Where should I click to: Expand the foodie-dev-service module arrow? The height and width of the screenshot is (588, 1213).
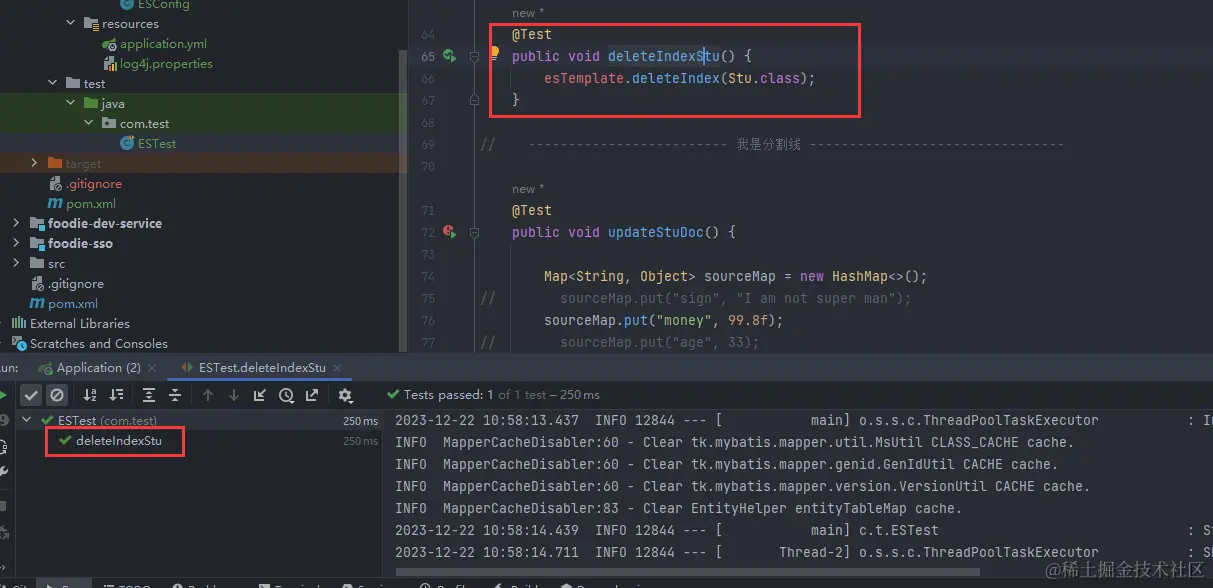point(16,223)
